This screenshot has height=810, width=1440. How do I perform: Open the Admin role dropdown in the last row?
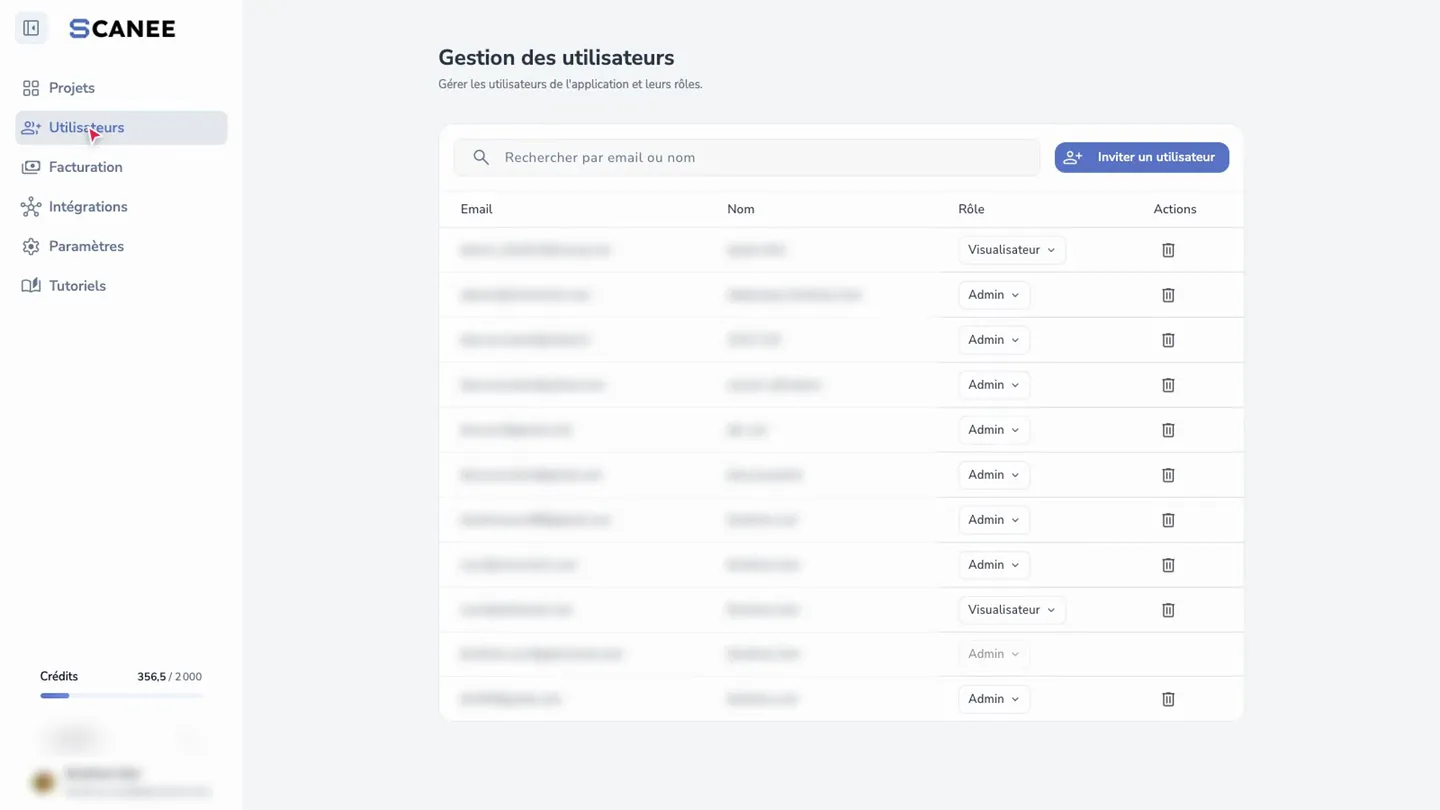[993, 699]
